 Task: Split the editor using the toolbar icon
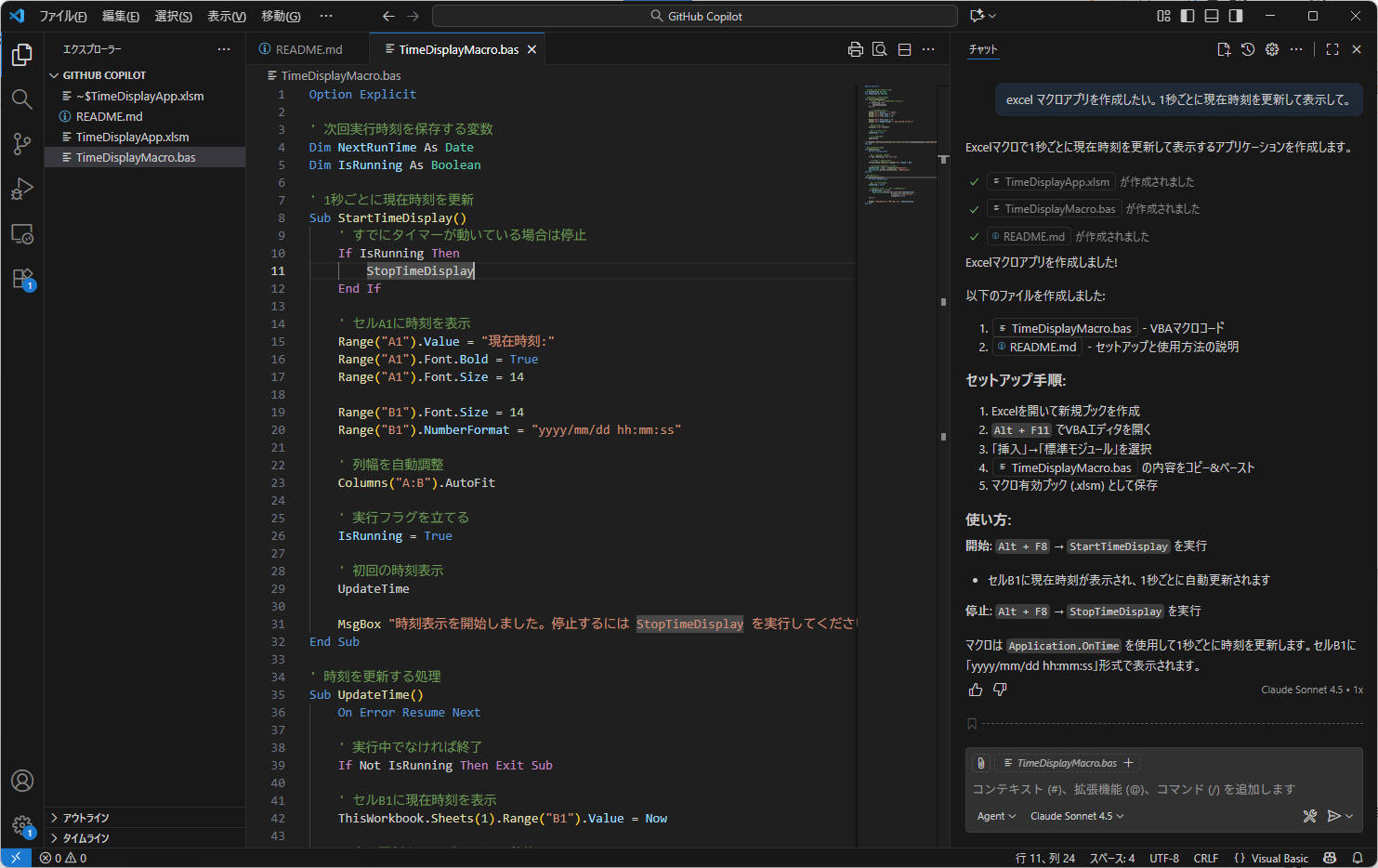tap(903, 48)
